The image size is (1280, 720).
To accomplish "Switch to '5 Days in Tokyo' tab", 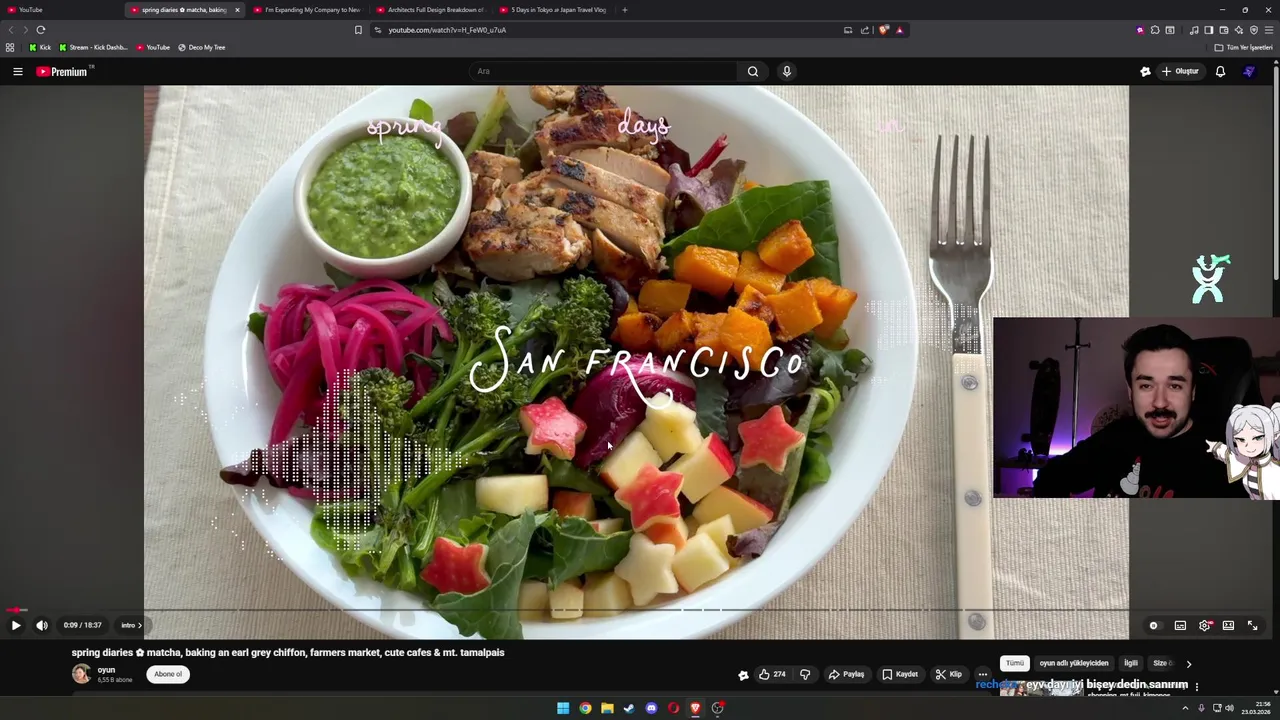I will [554, 10].
